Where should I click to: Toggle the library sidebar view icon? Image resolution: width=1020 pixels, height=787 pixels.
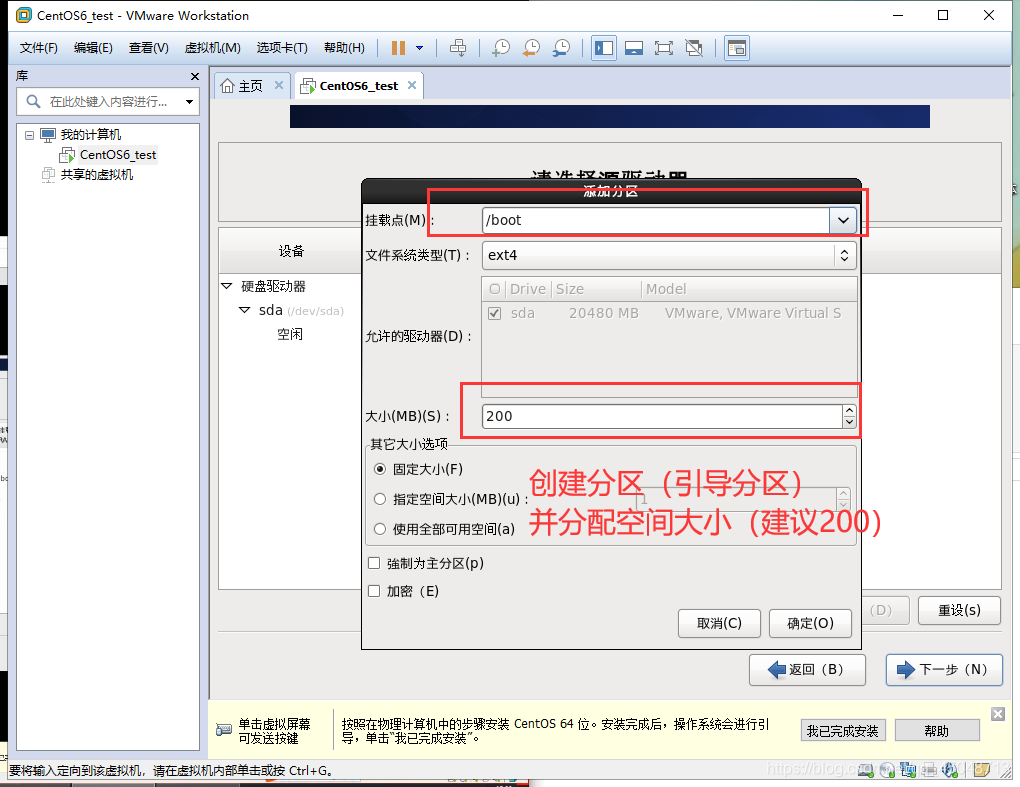[x=604, y=47]
